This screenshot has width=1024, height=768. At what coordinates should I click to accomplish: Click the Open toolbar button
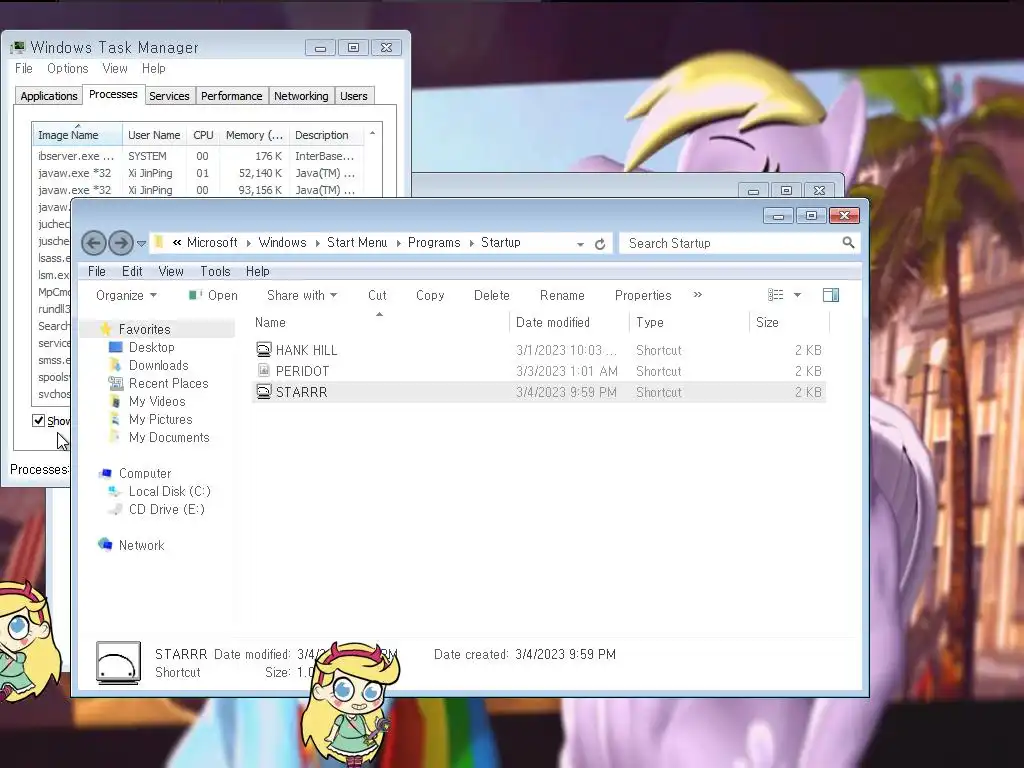pyautogui.click(x=213, y=295)
